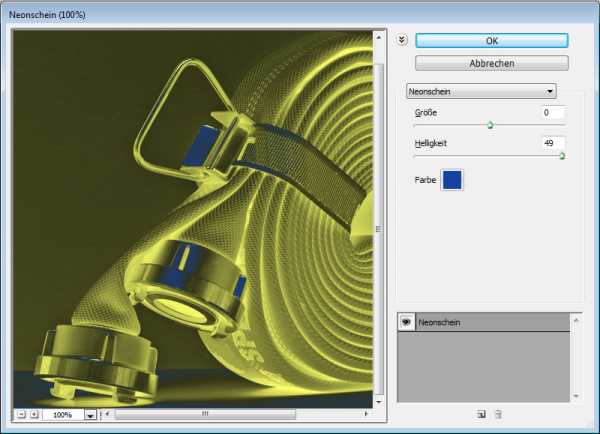Click the Helligkeit value field
The height and width of the screenshot is (434, 600).
tap(553, 144)
